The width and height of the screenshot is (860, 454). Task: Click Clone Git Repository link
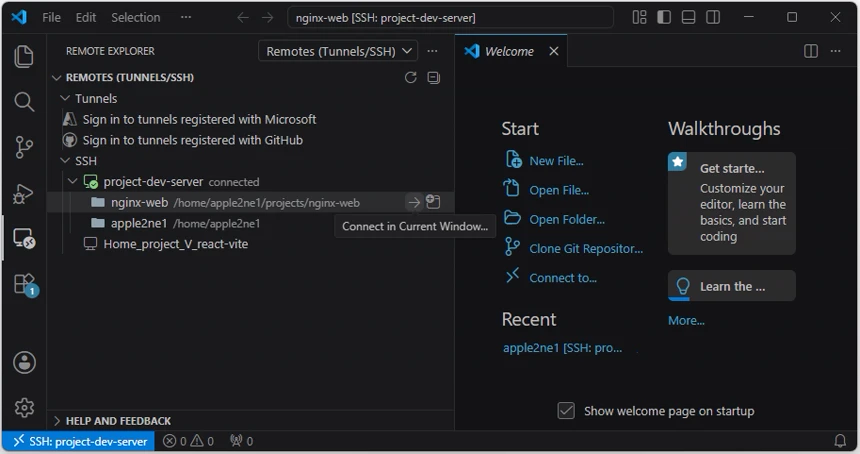click(586, 248)
